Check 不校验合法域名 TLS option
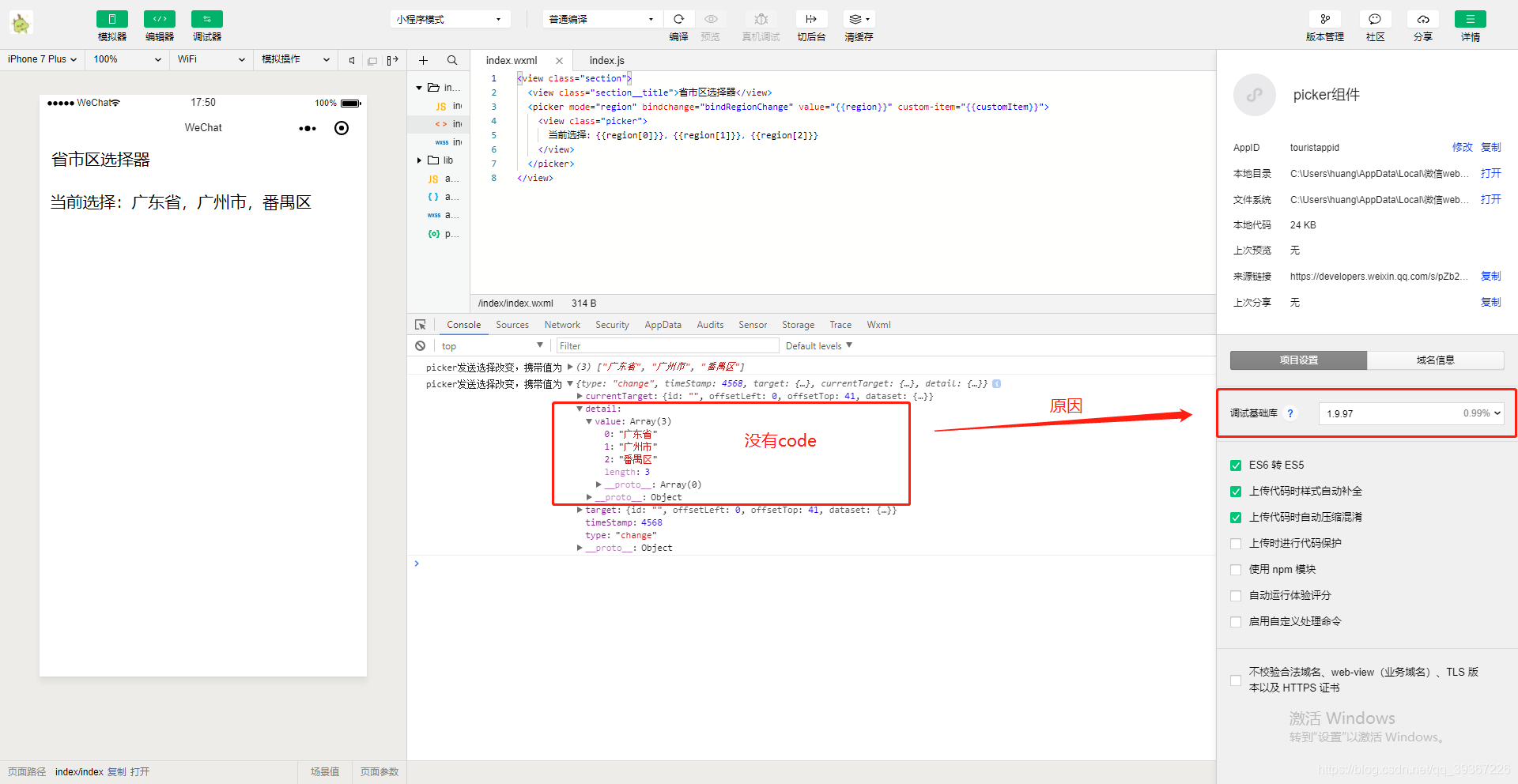 1236,680
